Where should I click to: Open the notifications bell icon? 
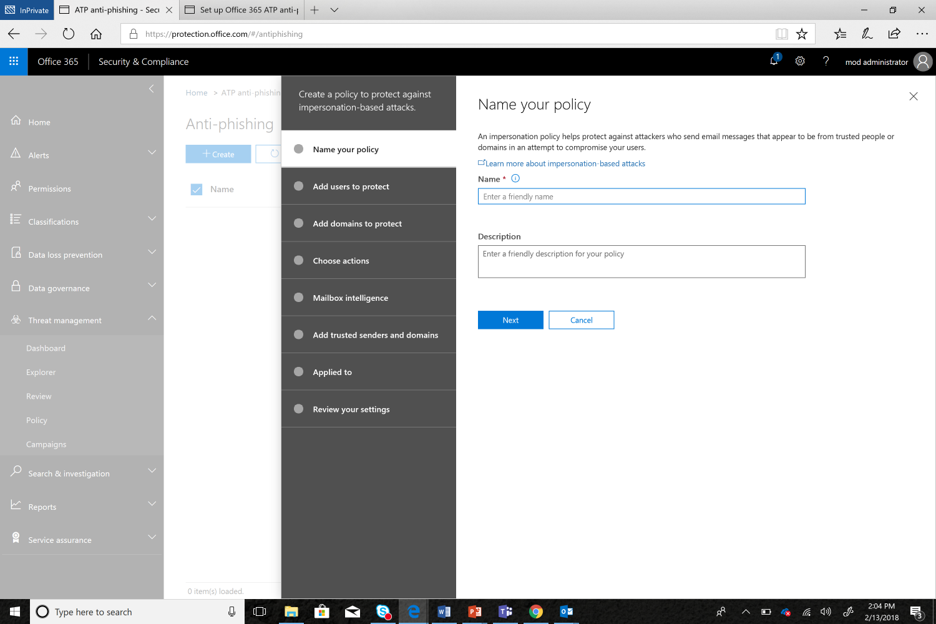click(774, 61)
